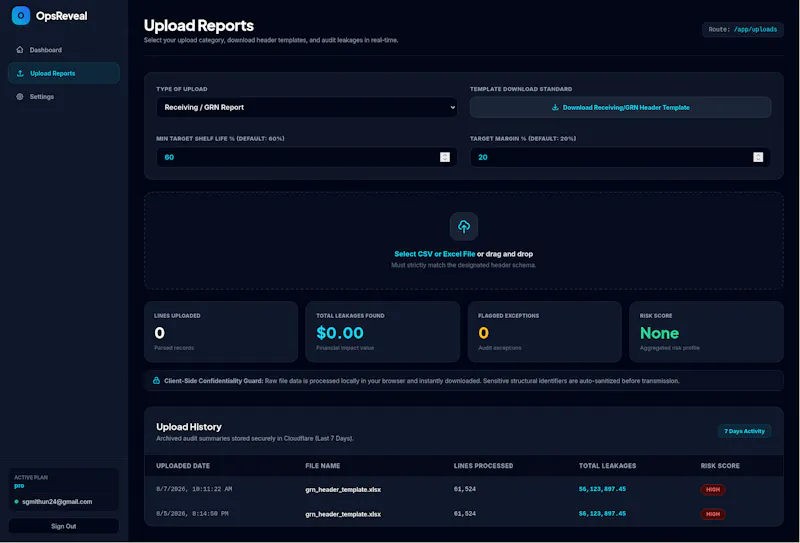Image resolution: width=800 pixels, height=543 pixels.
Task: Click the pro plan label
Action: coord(19,486)
